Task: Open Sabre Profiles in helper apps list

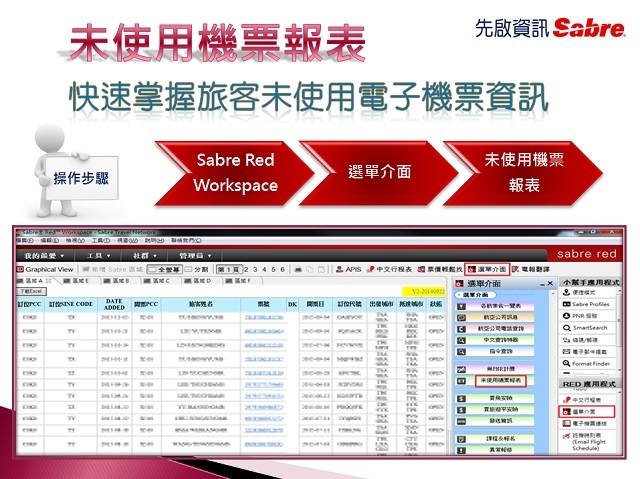Action: pos(587,304)
